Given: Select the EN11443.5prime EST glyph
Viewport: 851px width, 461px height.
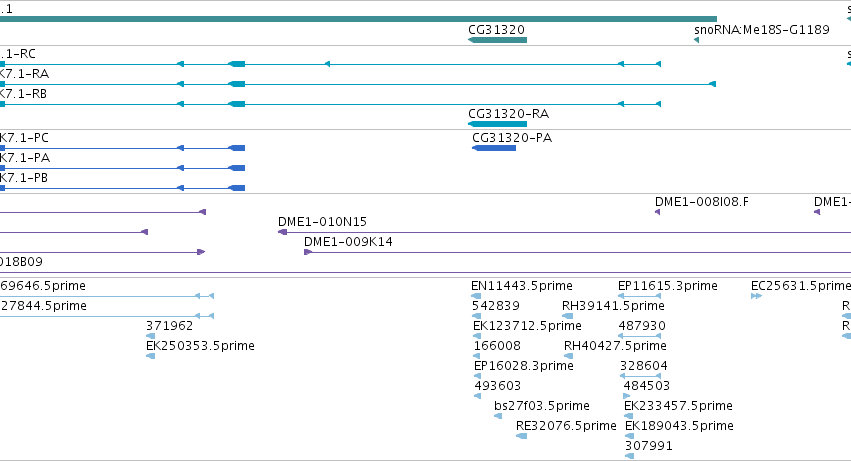Looking at the screenshot, I should [x=476, y=296].
